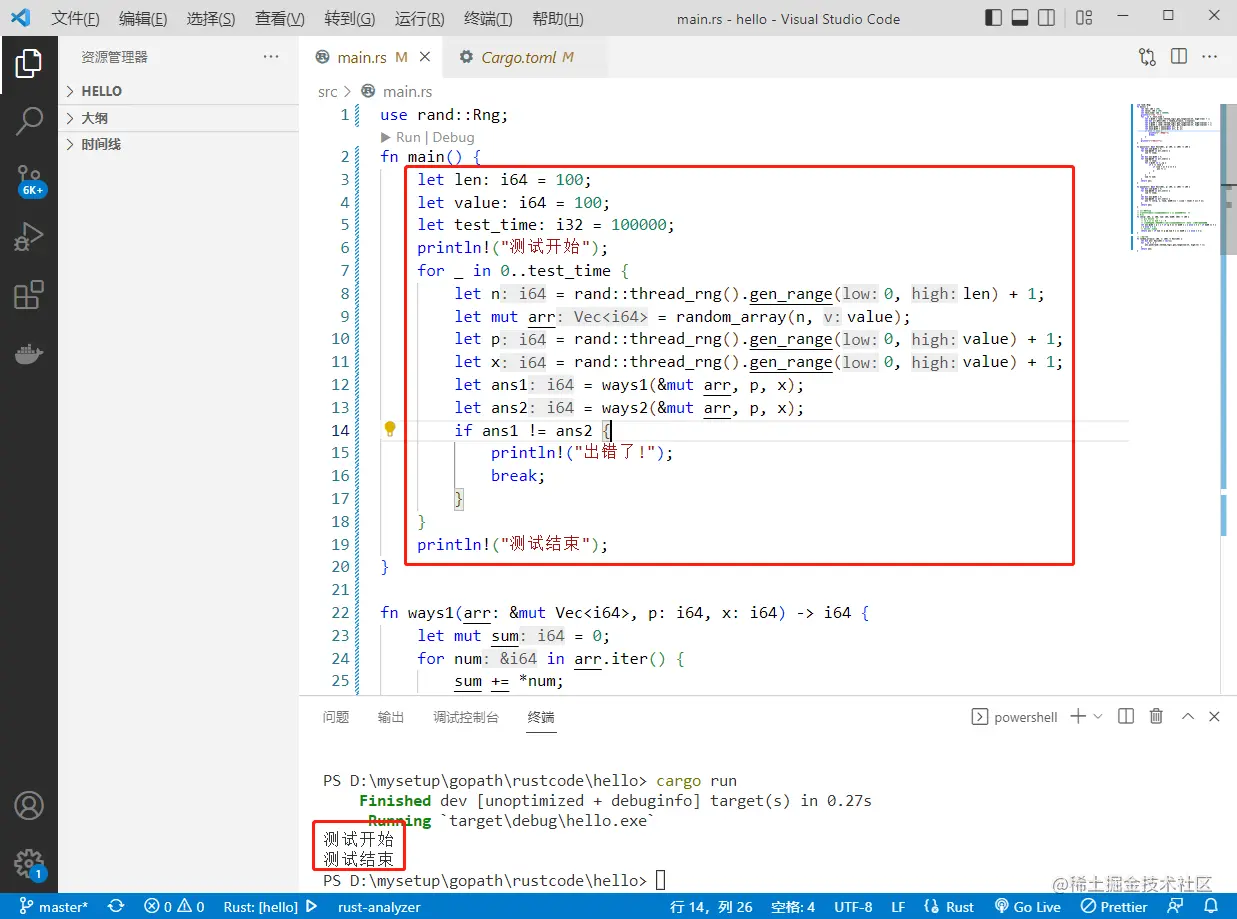1237x919 pixels.
Task: Open Source Control view with 6K+ badge
Action: (x=29, y=181)
